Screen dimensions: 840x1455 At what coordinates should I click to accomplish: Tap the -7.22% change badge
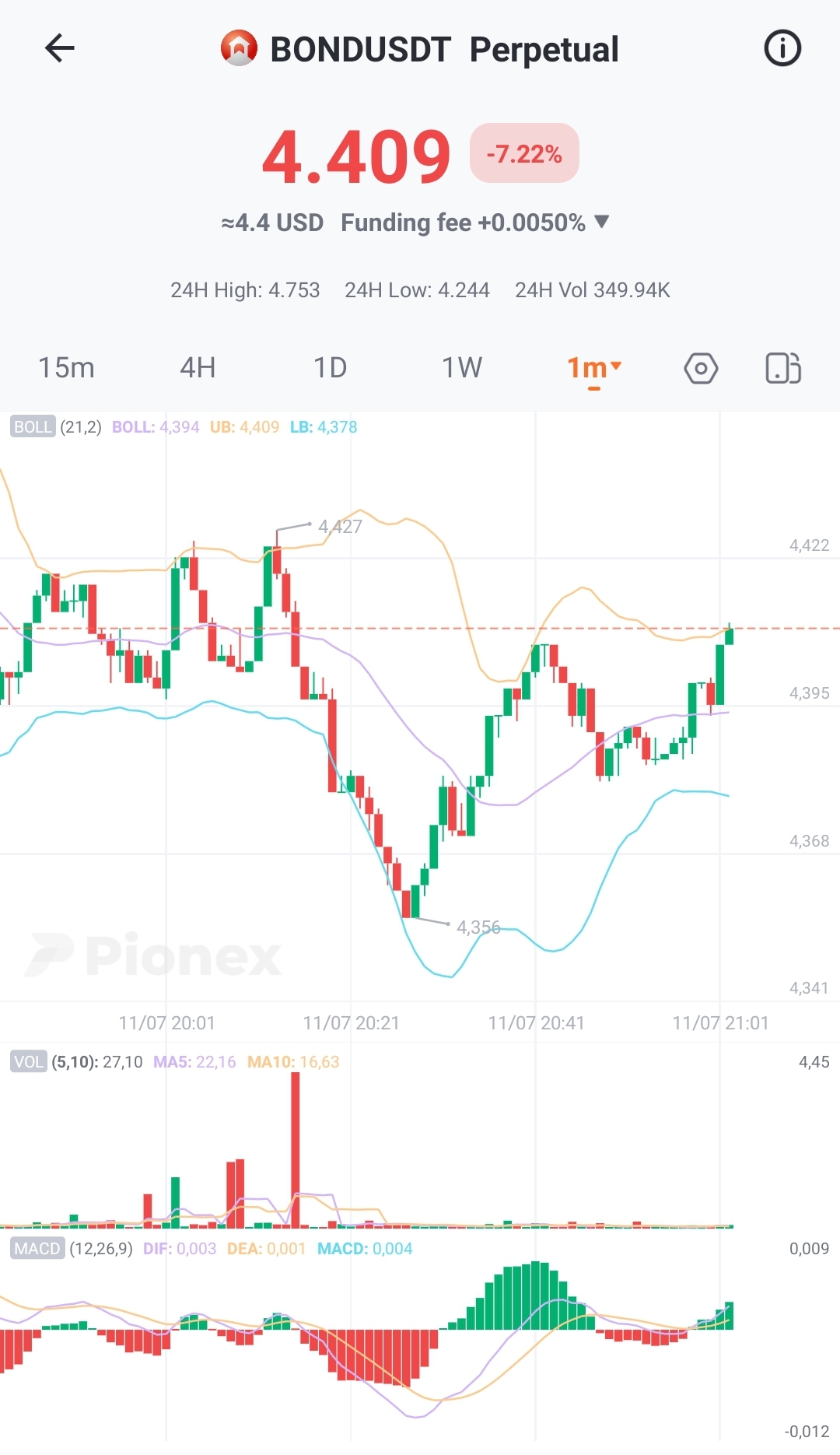pos(524,153)
